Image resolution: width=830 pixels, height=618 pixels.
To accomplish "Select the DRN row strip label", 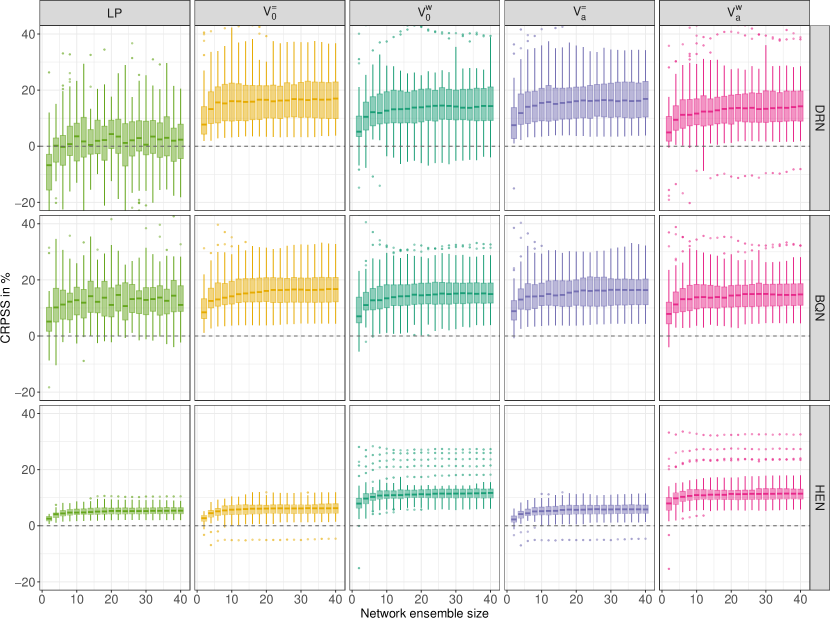I will point(819,118).
